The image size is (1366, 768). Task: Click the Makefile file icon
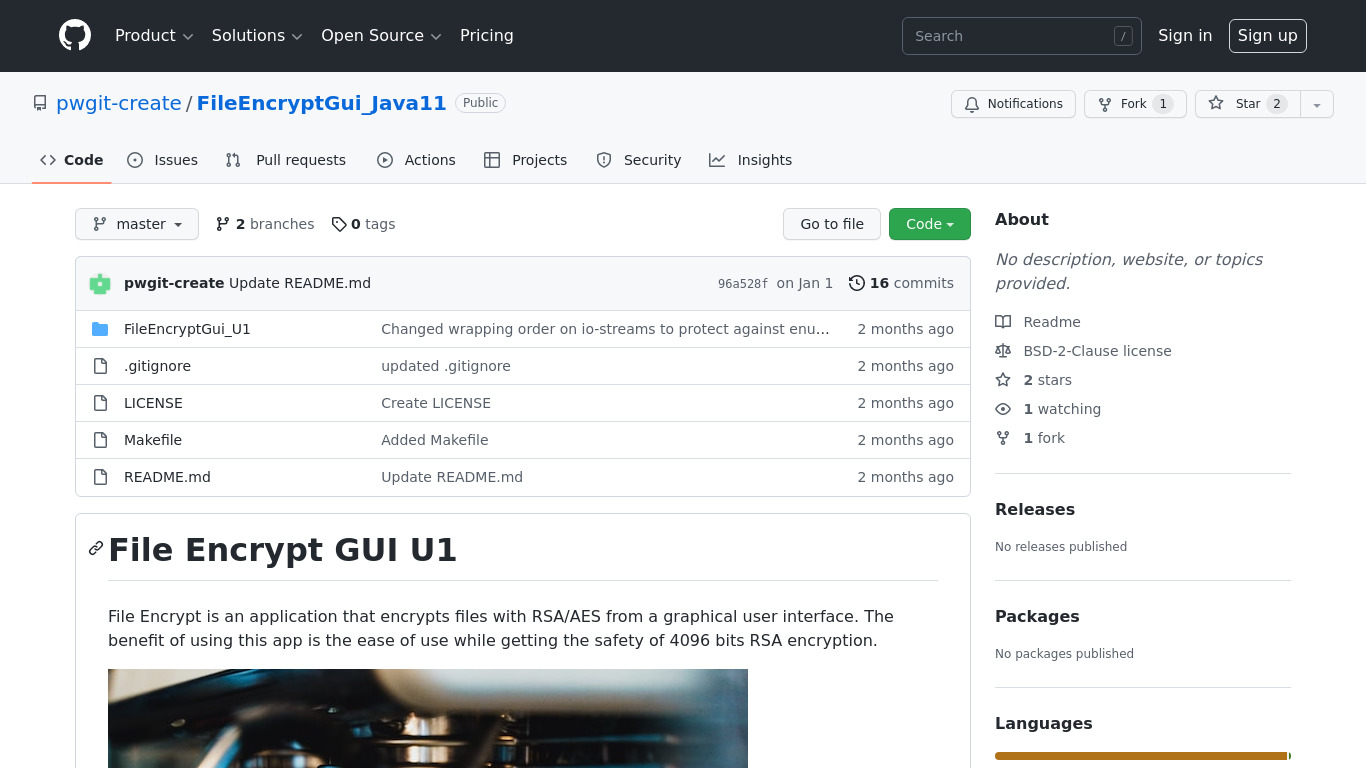pos(100,440)
